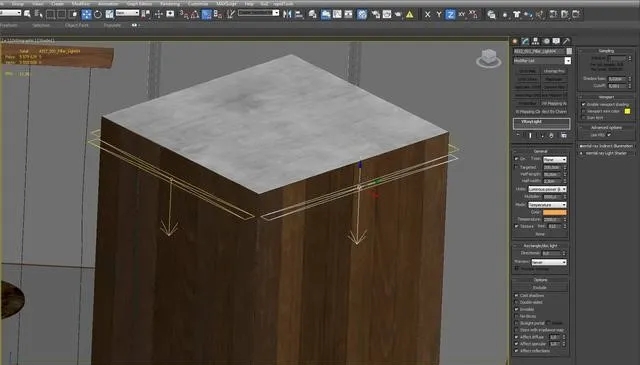Switch to the Hierarchy command panel tab
This screenshot has width=640, height=365.
(x=536, y=41)
